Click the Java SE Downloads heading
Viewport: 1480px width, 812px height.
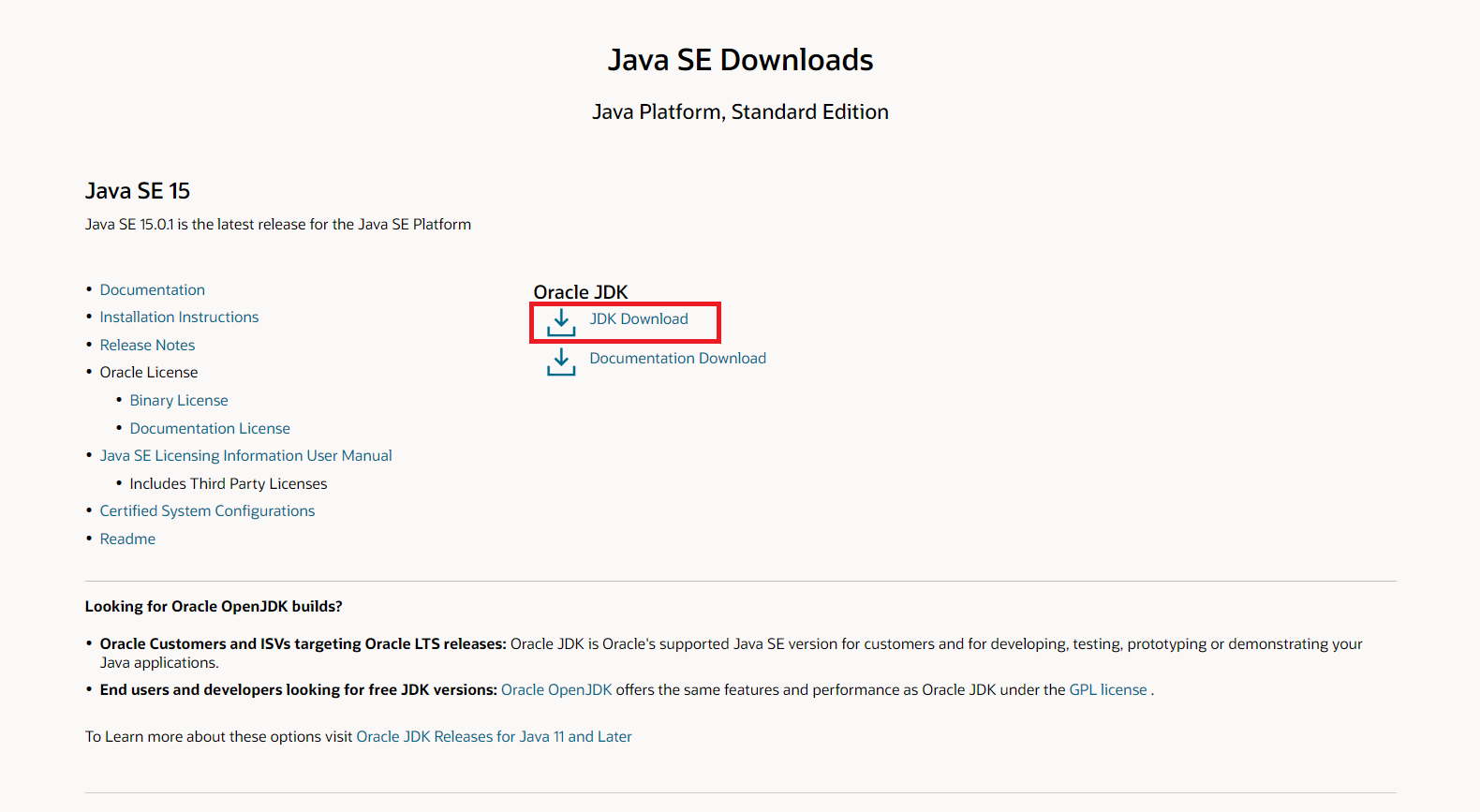click(x=740, y=60)
